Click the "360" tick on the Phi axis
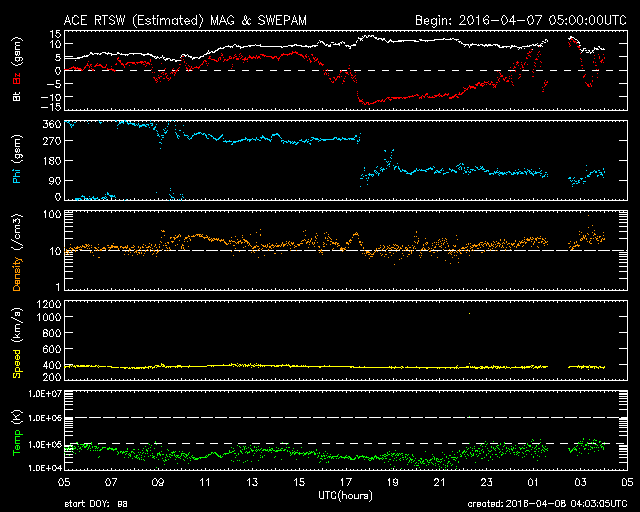640x512 pixels. click(52, 124)
